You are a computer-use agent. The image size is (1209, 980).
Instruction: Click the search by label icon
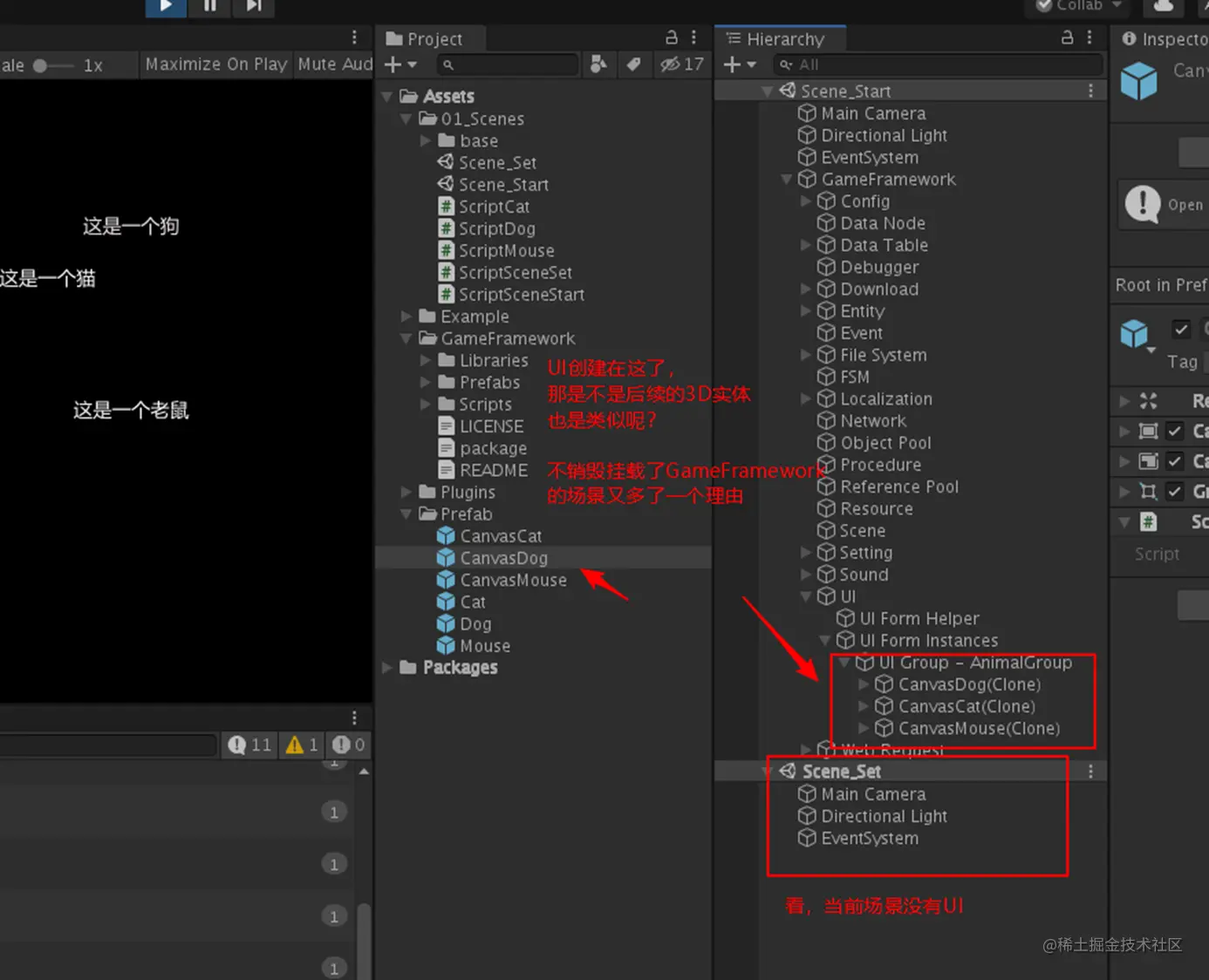634,65
